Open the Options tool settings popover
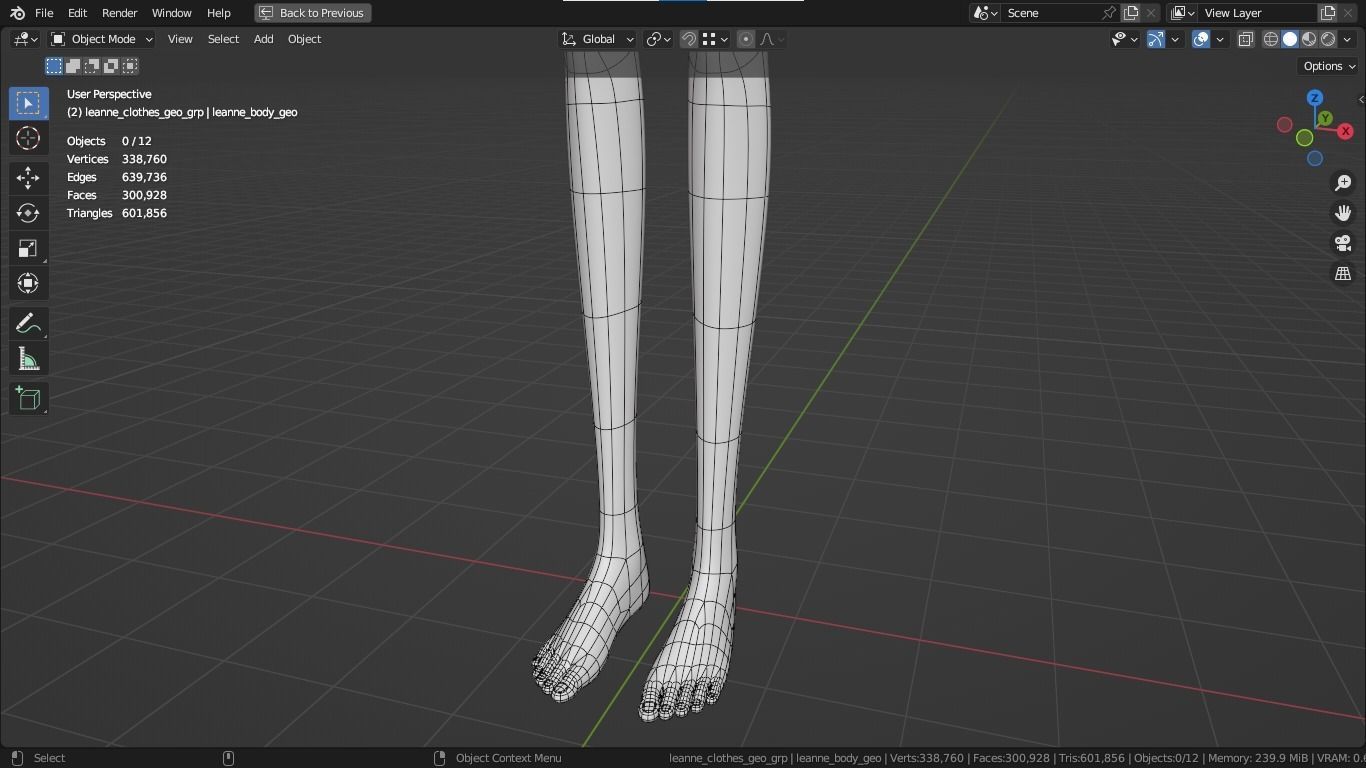 click(x=1328, y=66)
